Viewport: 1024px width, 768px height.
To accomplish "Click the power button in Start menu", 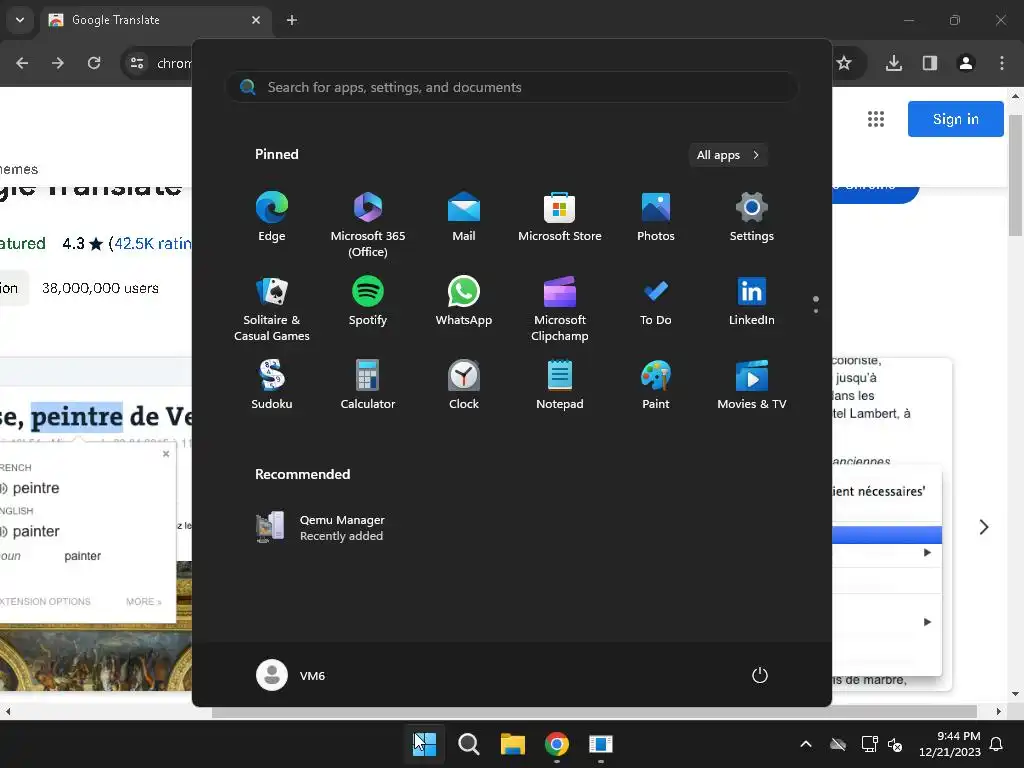I will pos(760,675).
